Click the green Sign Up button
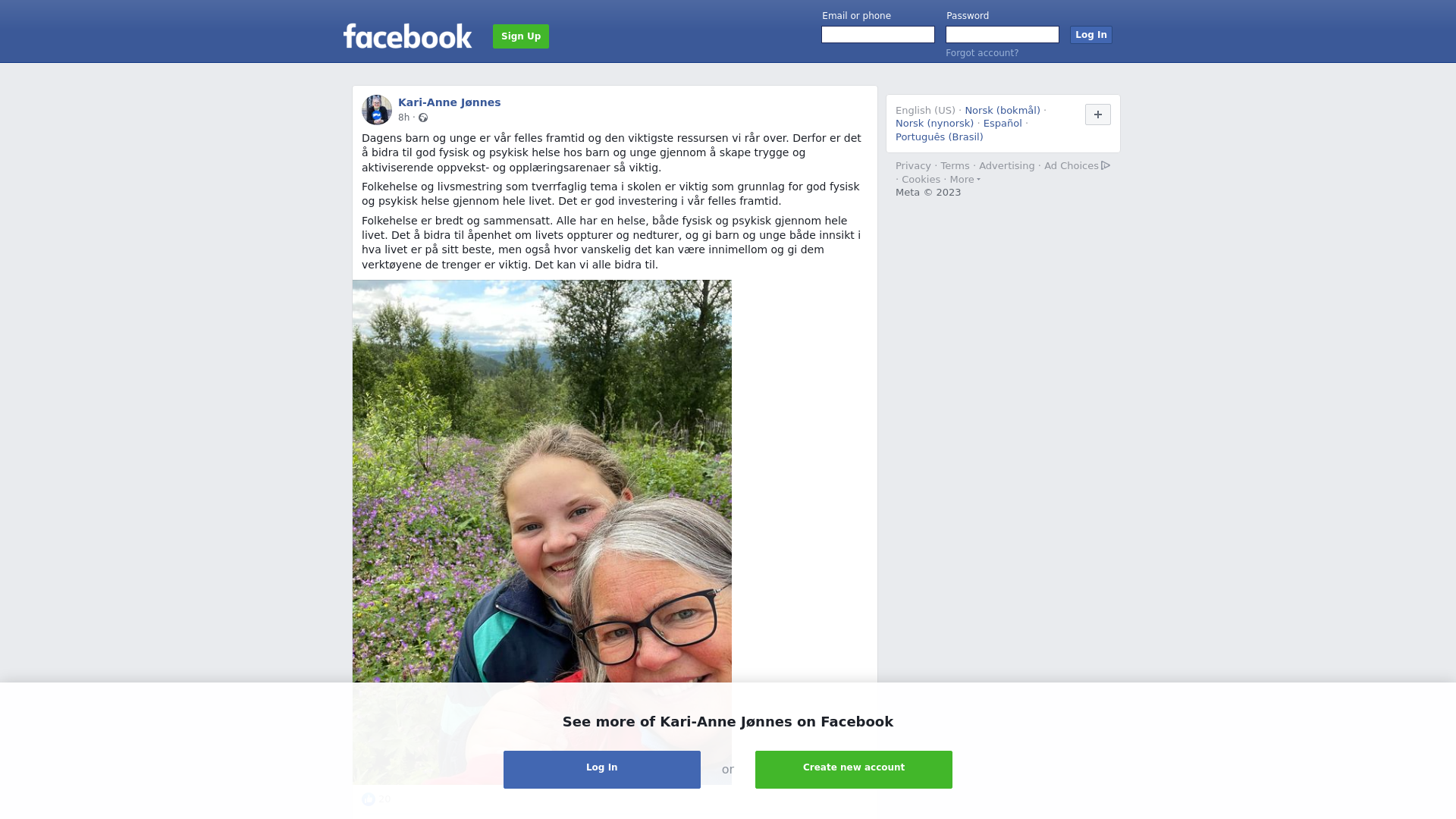The image size is (1456, 819). 521,36
